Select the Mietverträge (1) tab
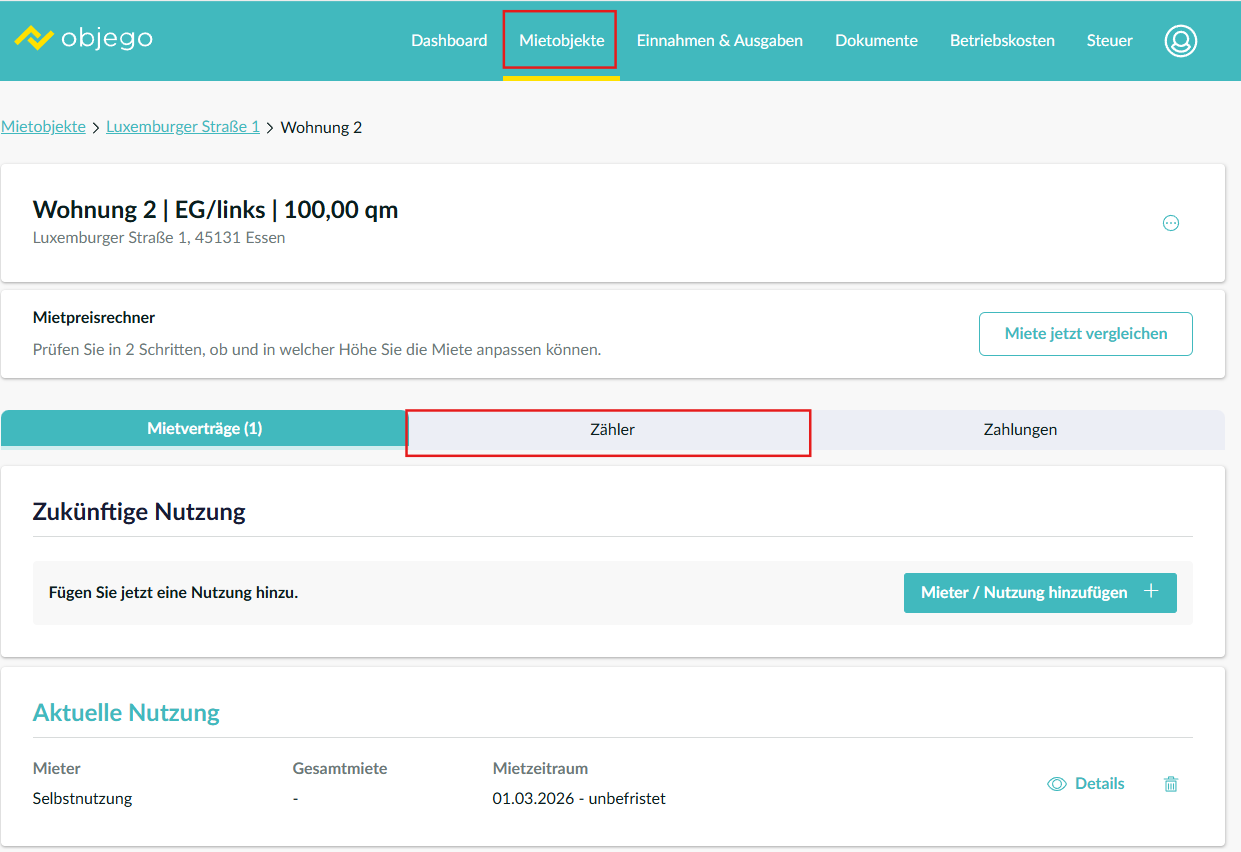The image size is (1241, 852). click(204, 429)
